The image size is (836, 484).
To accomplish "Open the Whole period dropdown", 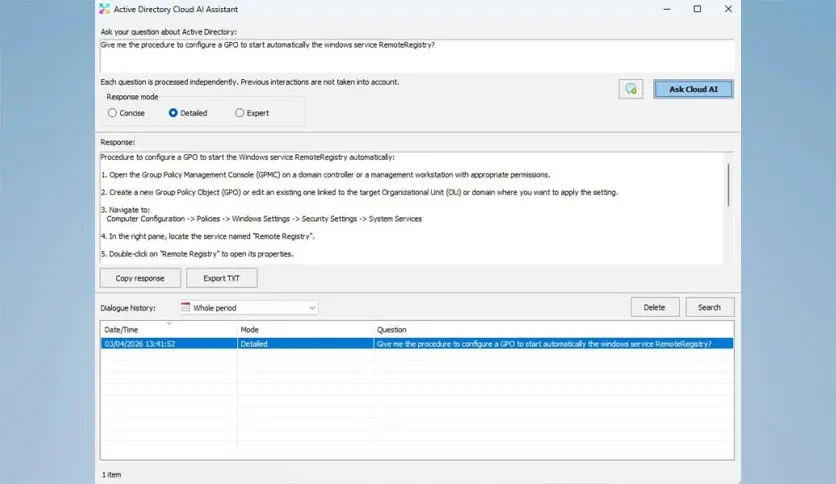I will (x=248, y=308).
